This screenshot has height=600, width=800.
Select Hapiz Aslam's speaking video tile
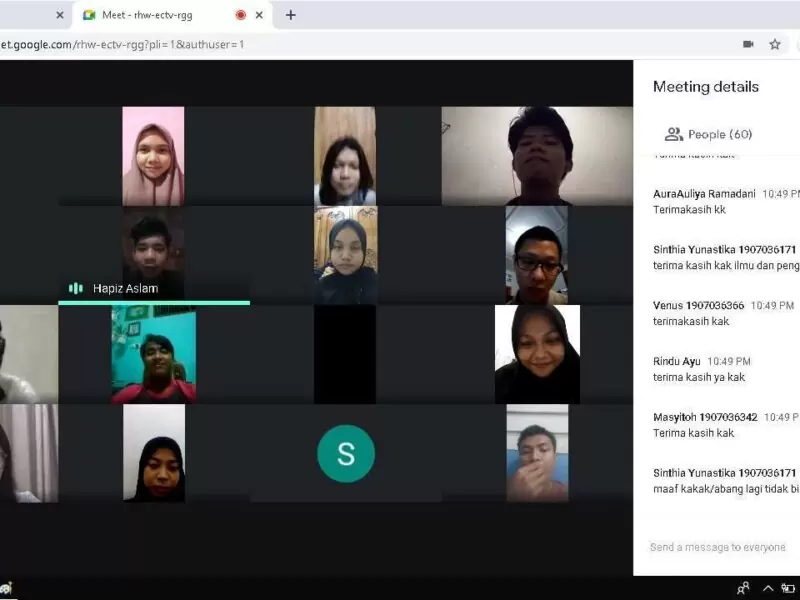(154, 255)
